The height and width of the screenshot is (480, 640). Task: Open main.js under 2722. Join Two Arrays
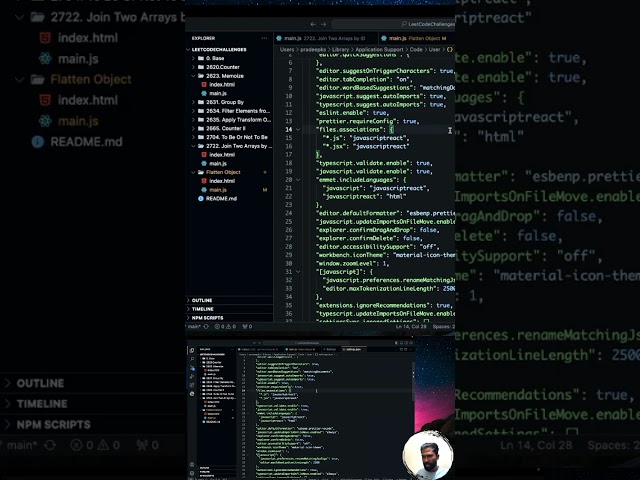(218, 163)
